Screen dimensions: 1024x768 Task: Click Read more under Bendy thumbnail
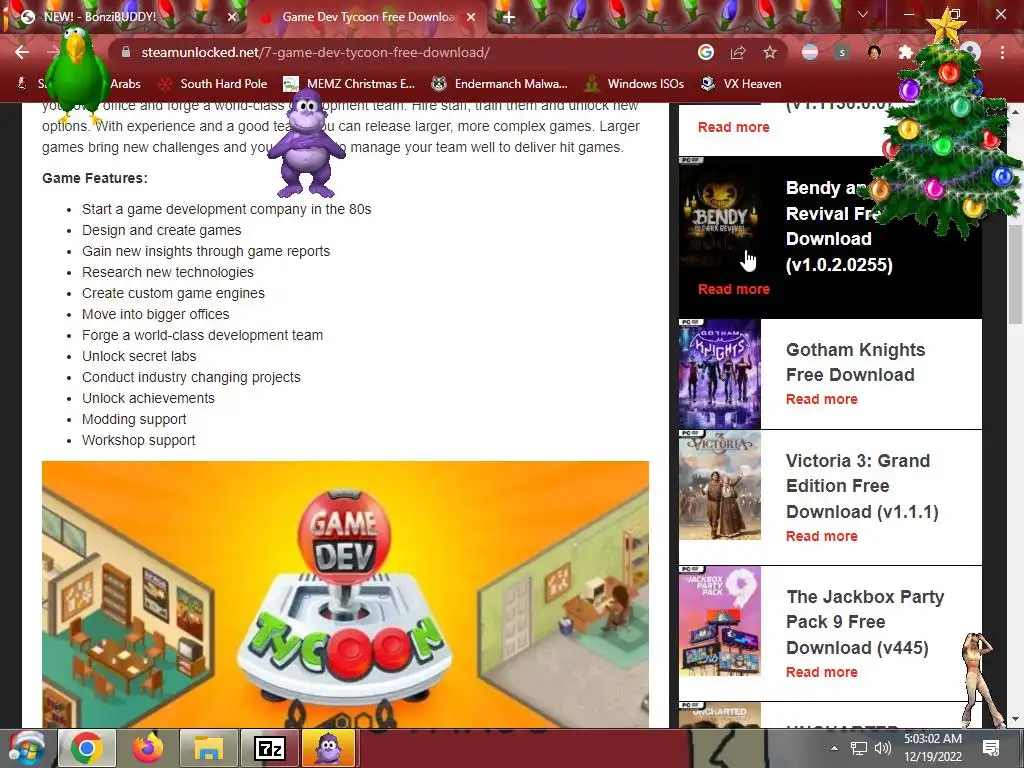click(x=733, y=289)
